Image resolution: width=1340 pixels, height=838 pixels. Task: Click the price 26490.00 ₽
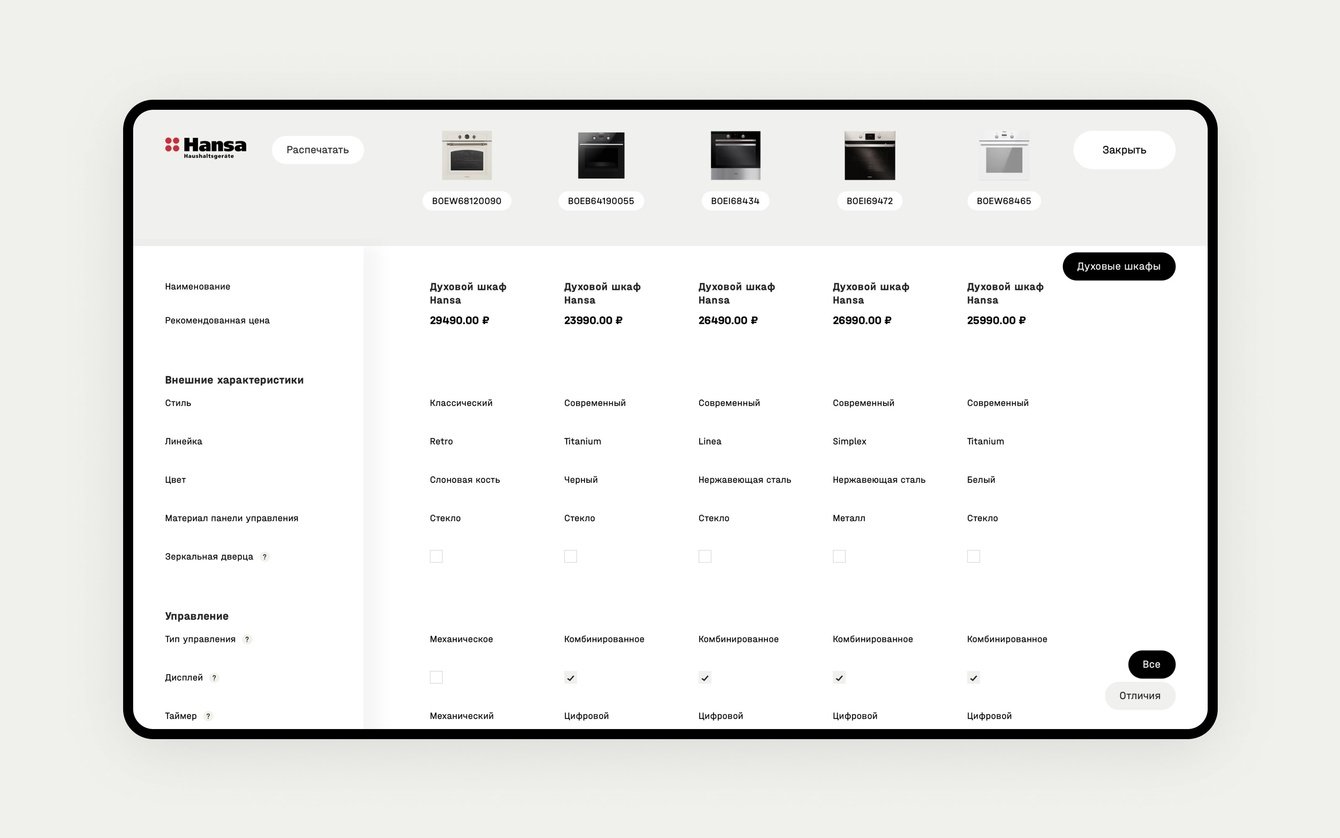pos(728,321)
